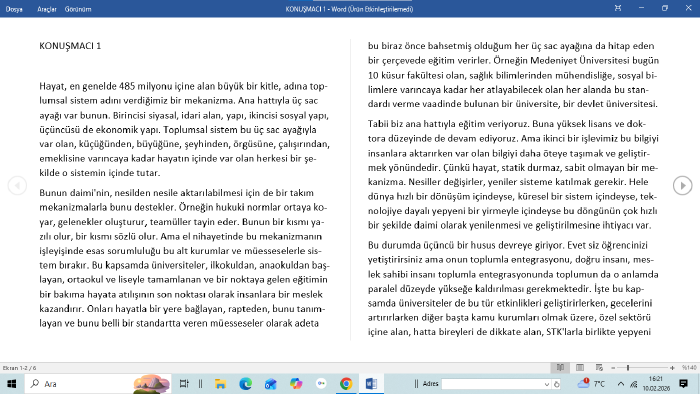Select the Word taskbar icon
This screenshot has height=394, width=700.
[371, 384]
